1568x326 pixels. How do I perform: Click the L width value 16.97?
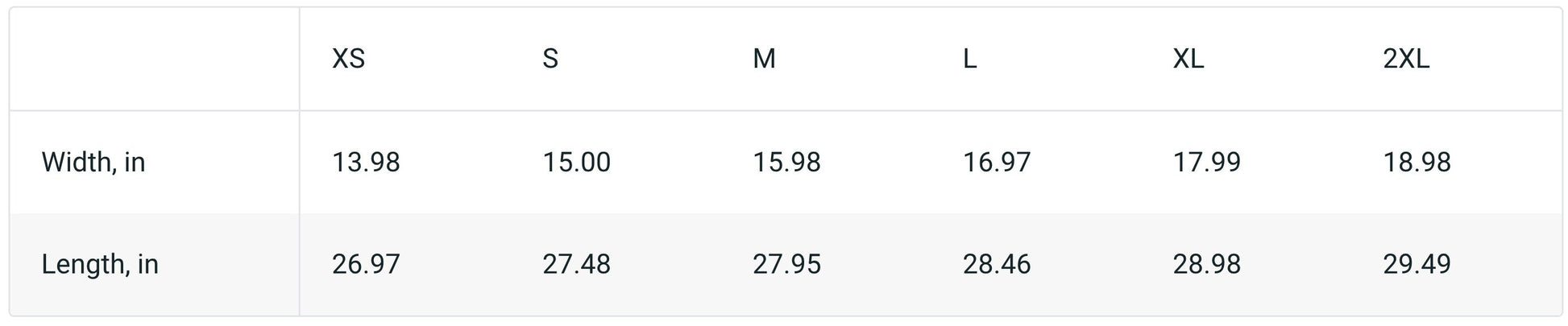click(x=997, y=163)
